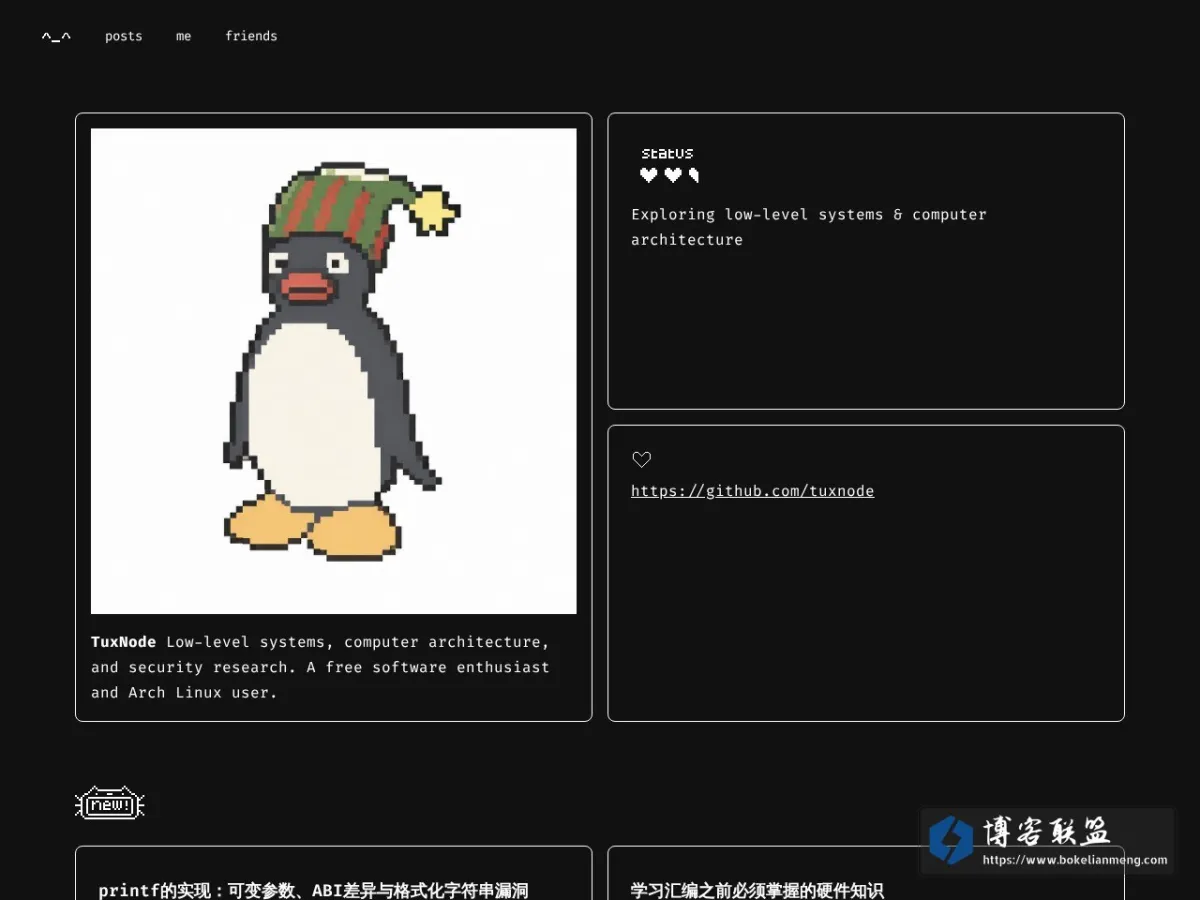The height and width of the screenshot is (900, 1200).
Task: Click the "Status" pixel heading
Action: [x=667, y=153]
